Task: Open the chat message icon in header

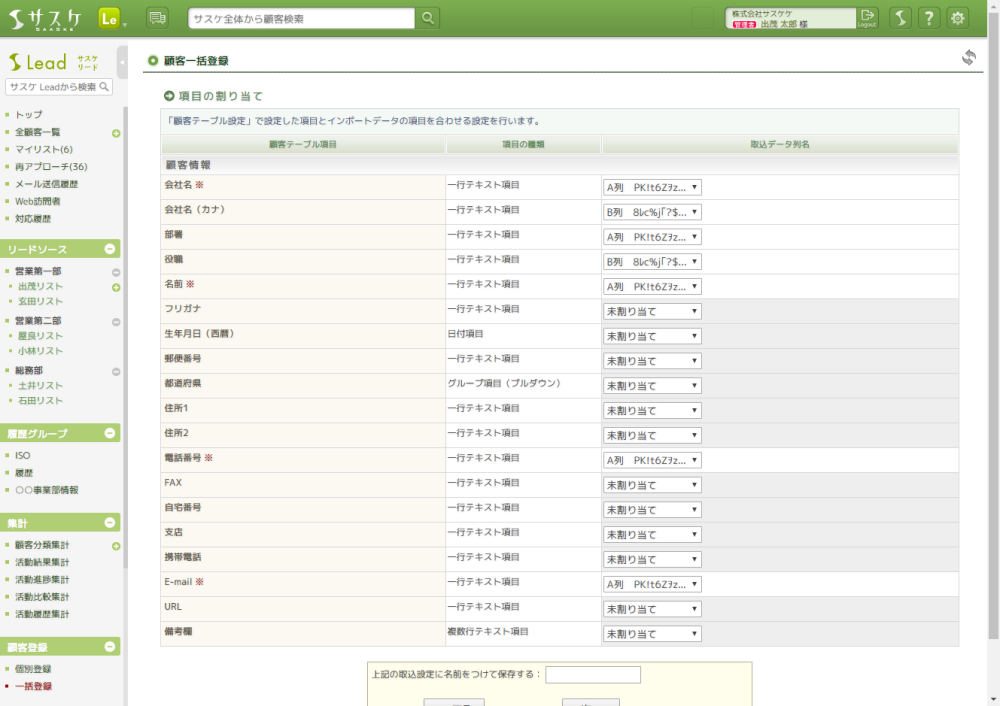Action: 157,18
